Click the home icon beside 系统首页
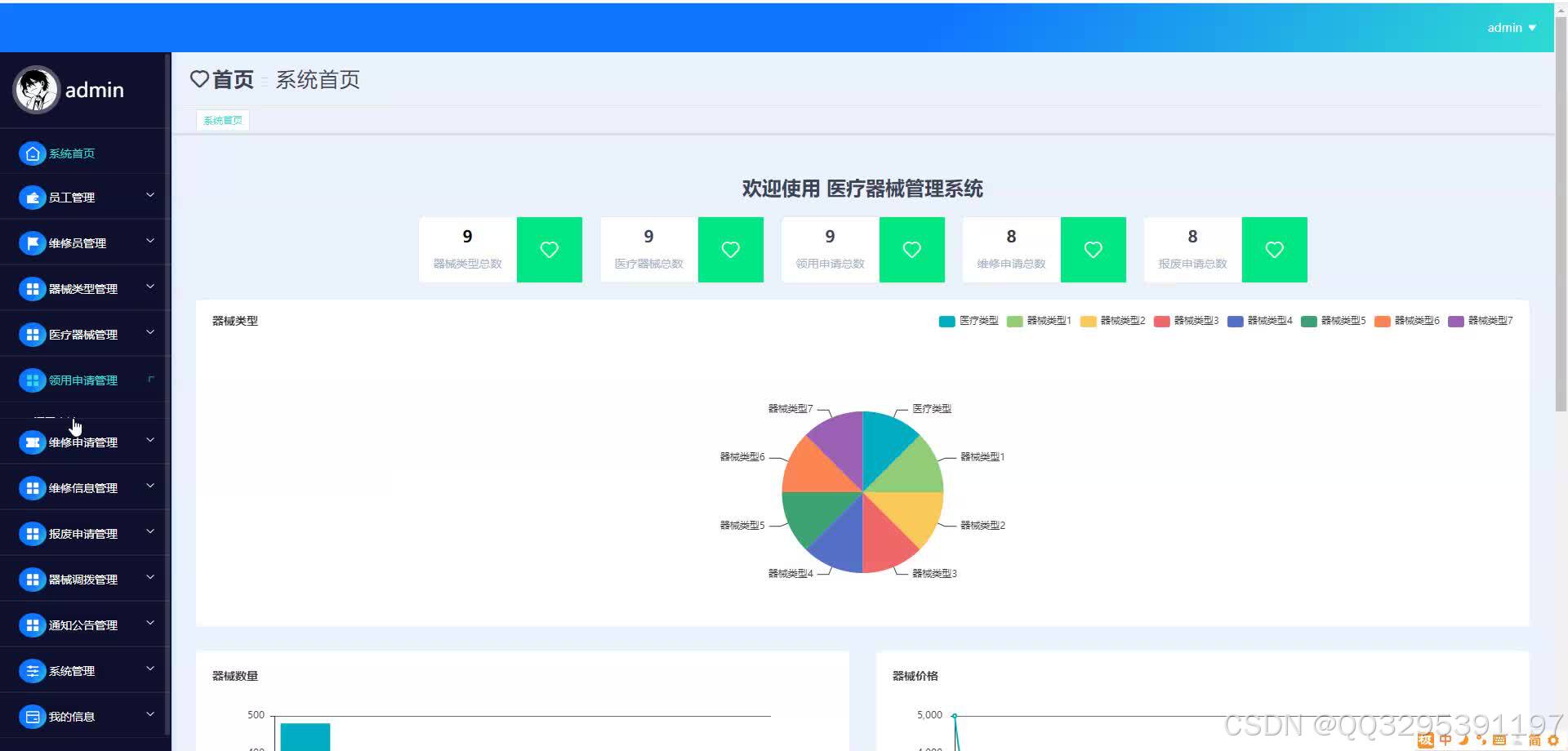Viewport: 1568px width, 751px height. coord(32,153)
